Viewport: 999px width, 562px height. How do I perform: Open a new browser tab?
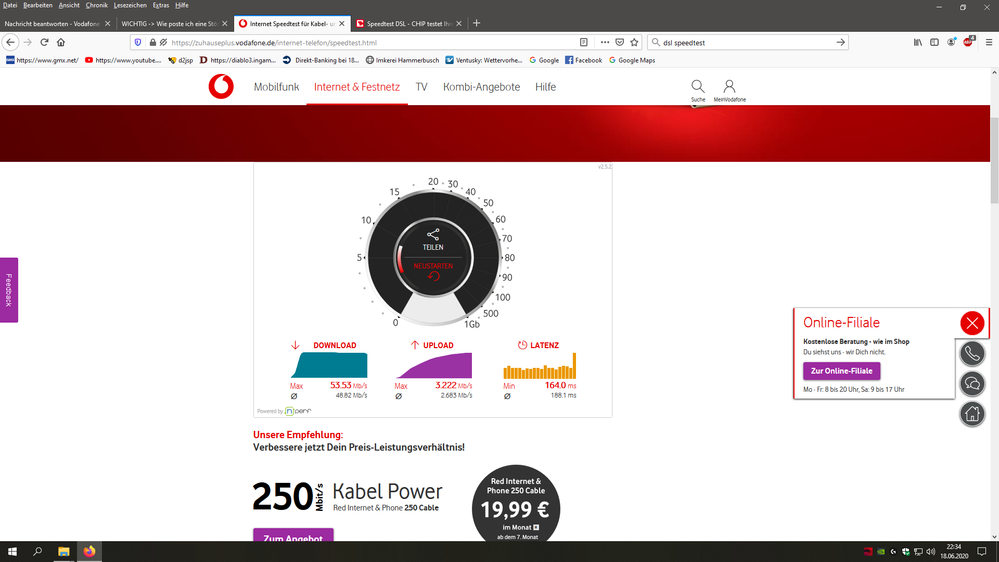[x=476, y=24]
